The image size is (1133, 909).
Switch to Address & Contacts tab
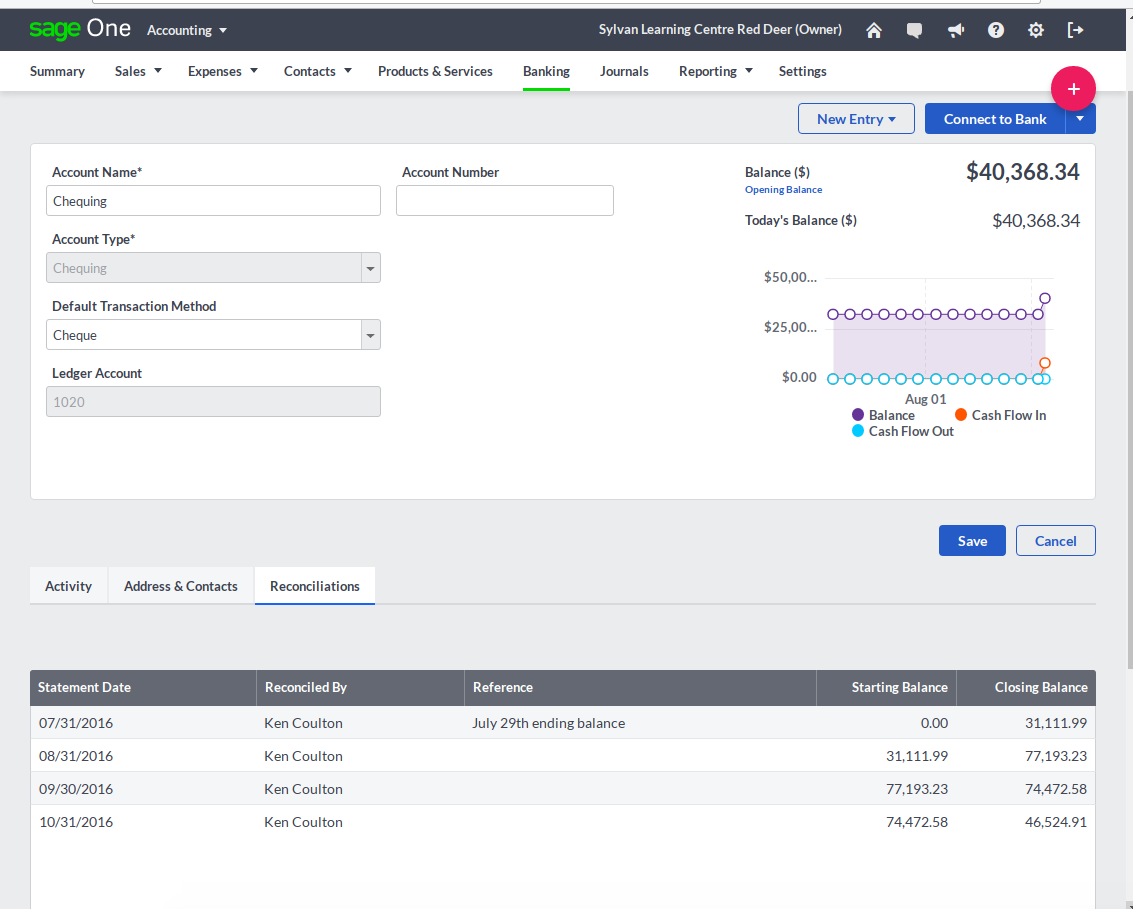(181, 586)
